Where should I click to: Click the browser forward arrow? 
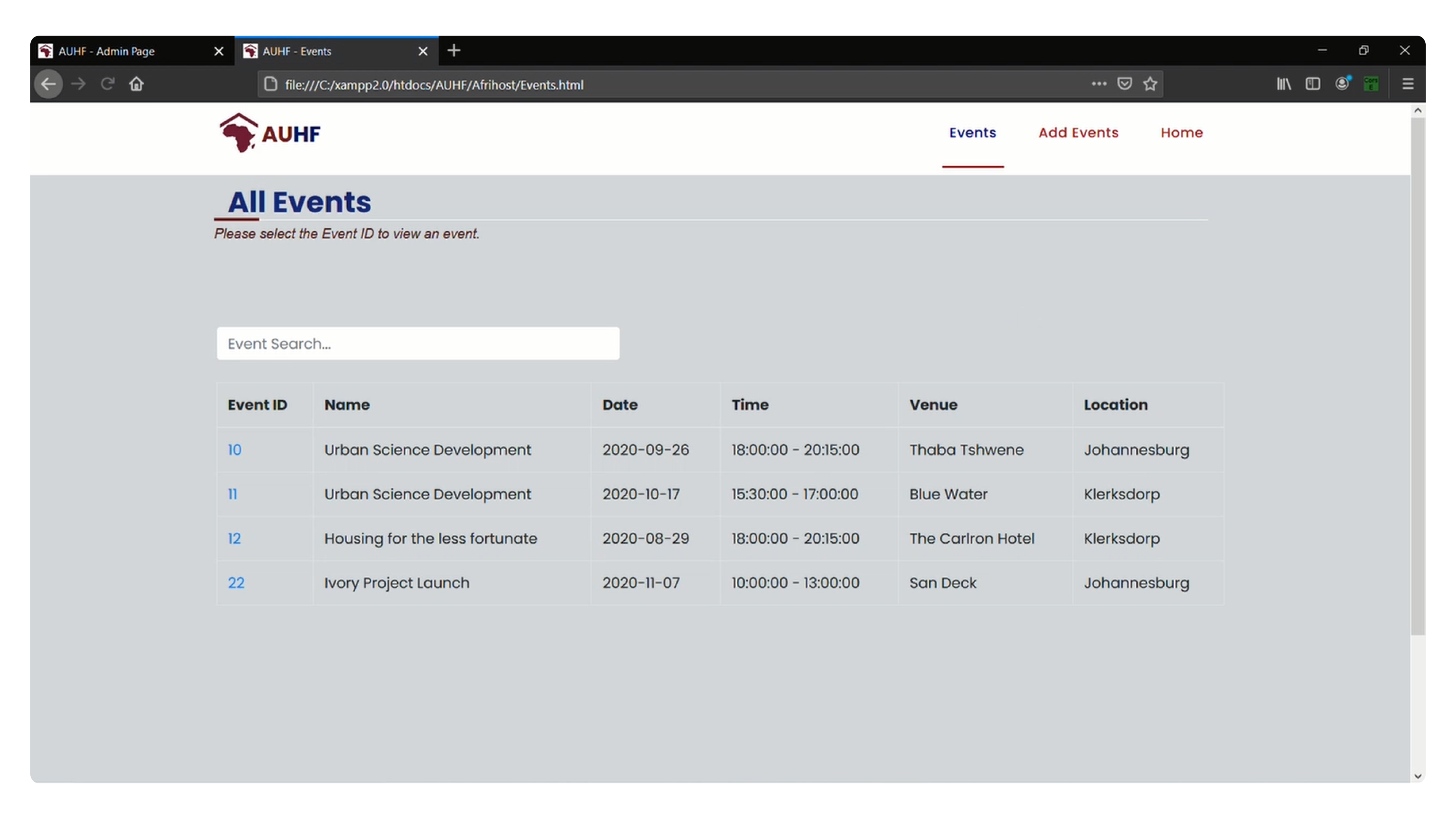(78, 84)
